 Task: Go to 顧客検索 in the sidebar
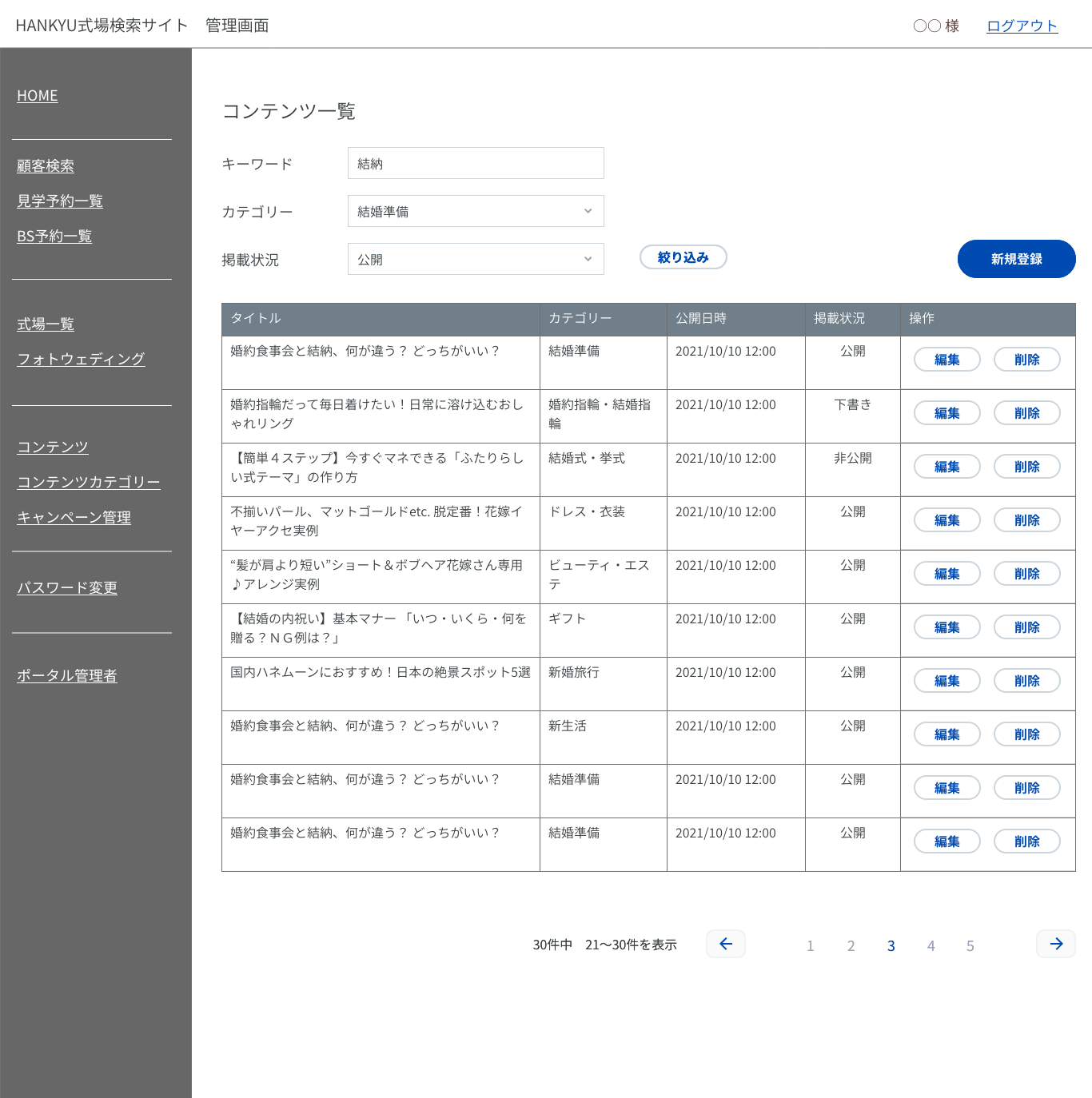pos(46,166)
